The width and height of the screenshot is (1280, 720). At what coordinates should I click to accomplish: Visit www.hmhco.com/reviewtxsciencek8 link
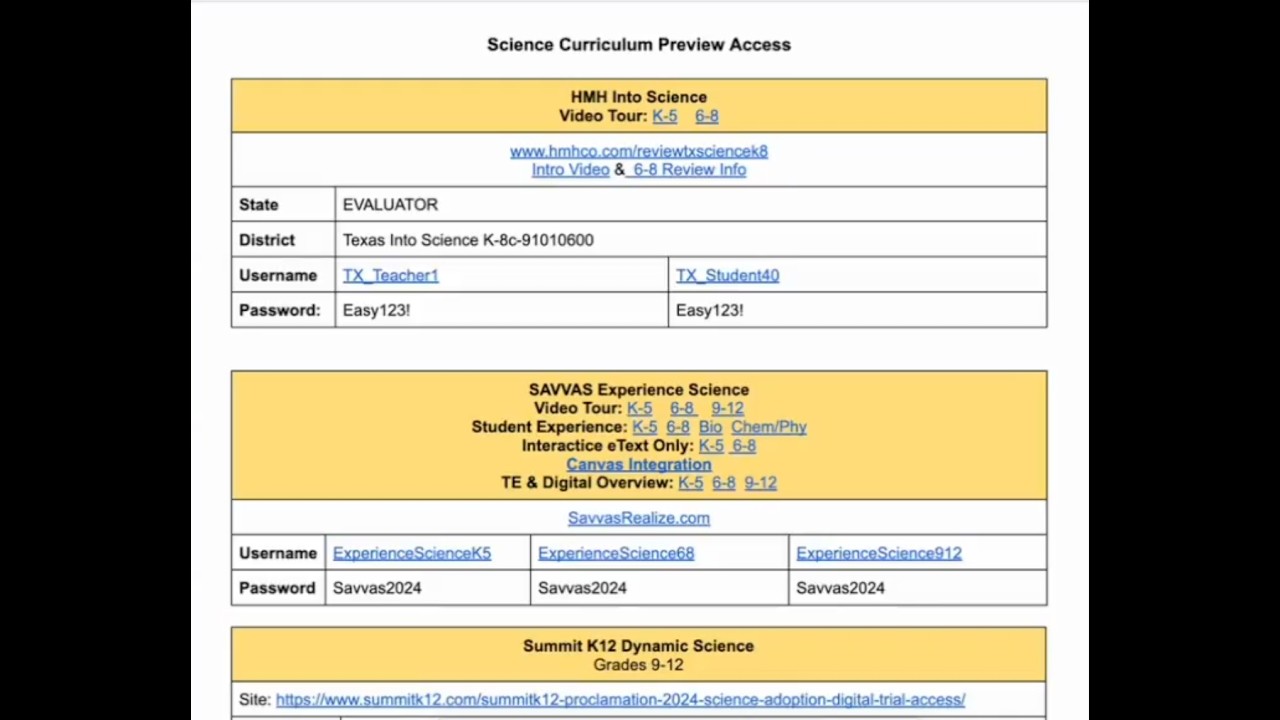point(639,151)
